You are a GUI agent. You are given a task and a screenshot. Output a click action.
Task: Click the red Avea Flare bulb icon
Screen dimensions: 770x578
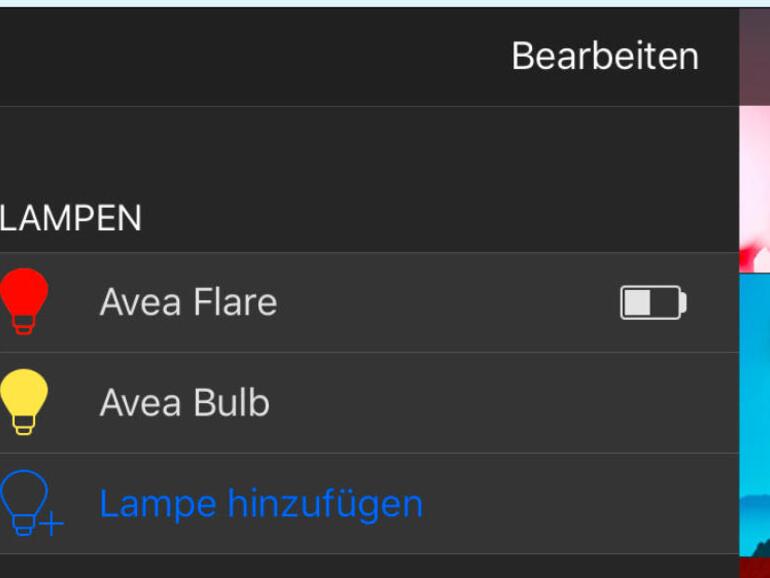(x=24, y=300)
